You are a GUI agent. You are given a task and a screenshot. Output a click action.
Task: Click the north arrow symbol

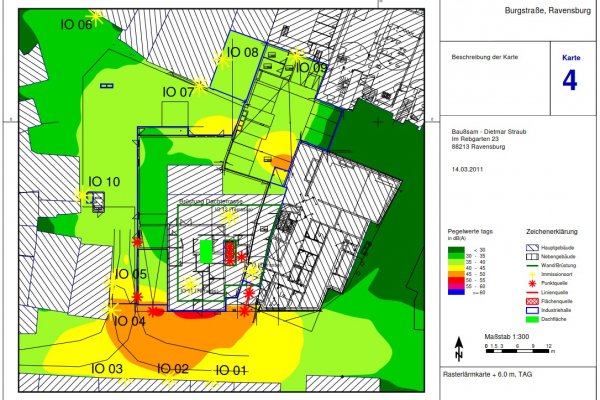(459, 349)
